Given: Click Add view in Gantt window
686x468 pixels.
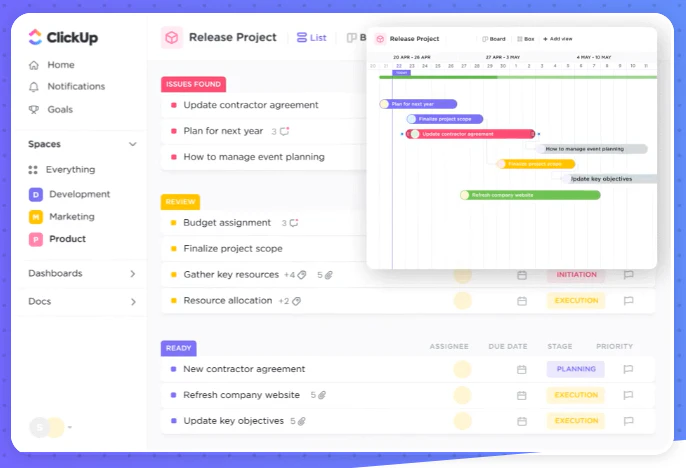Looking at the screenshot, I should [558, 39].
